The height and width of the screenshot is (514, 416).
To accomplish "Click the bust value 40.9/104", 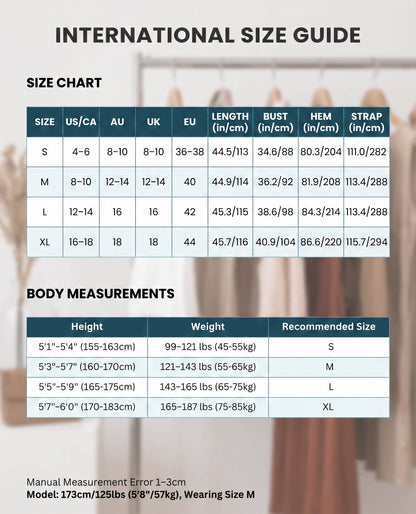I will click(x=275, y=242).
